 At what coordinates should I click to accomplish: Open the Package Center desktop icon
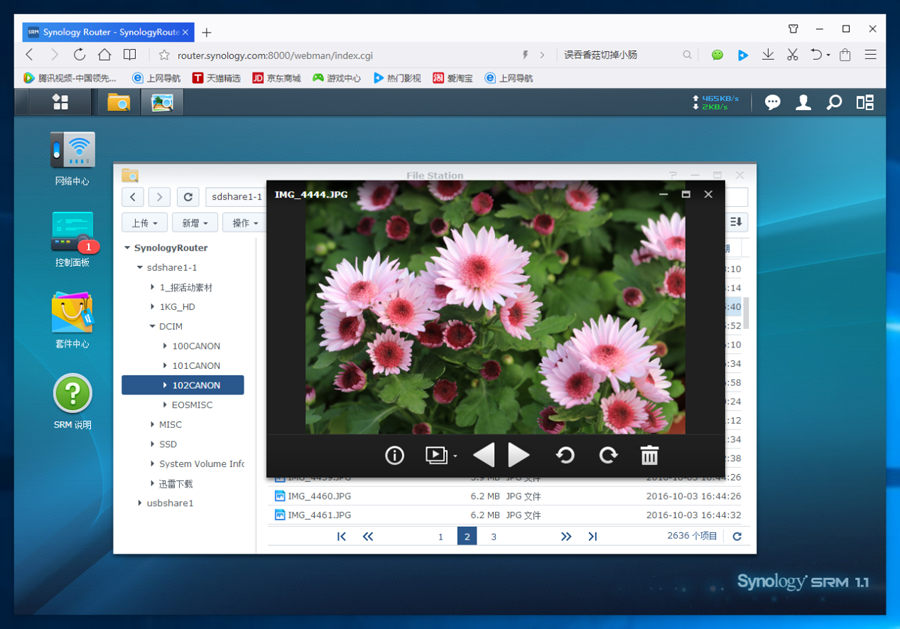pos(72,314)
